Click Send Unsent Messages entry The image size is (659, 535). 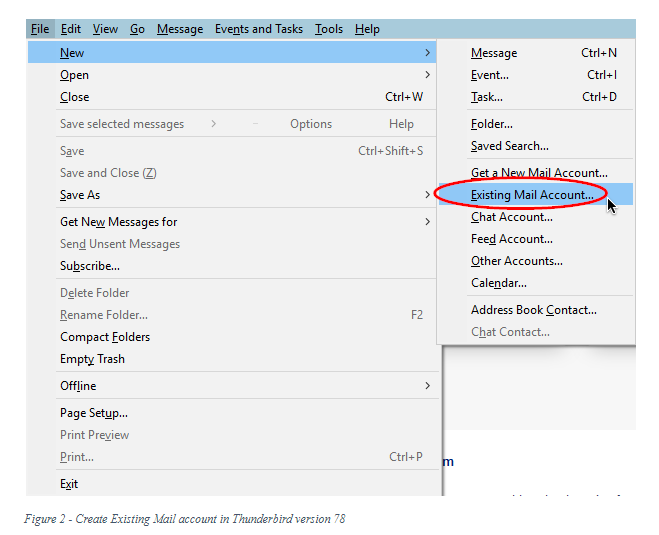232,244
